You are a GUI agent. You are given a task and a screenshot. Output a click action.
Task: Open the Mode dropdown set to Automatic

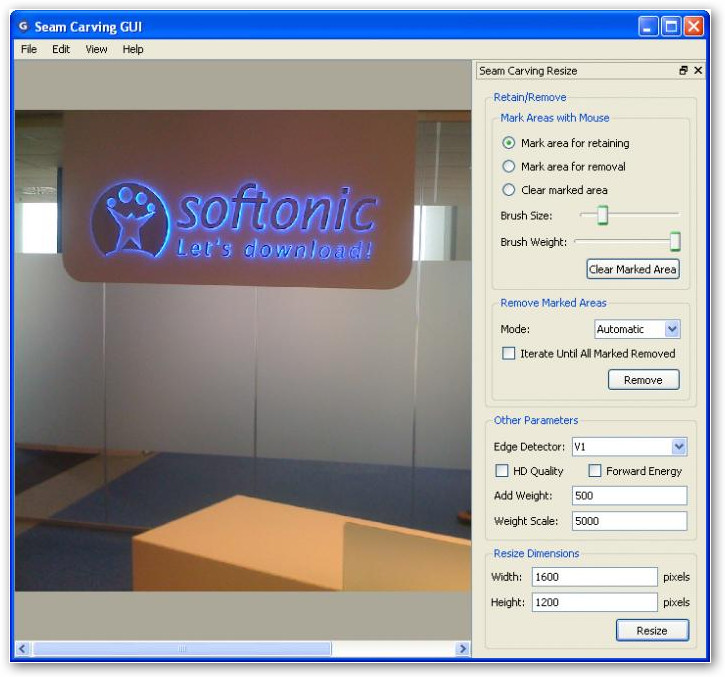click(x=637, y=329)
